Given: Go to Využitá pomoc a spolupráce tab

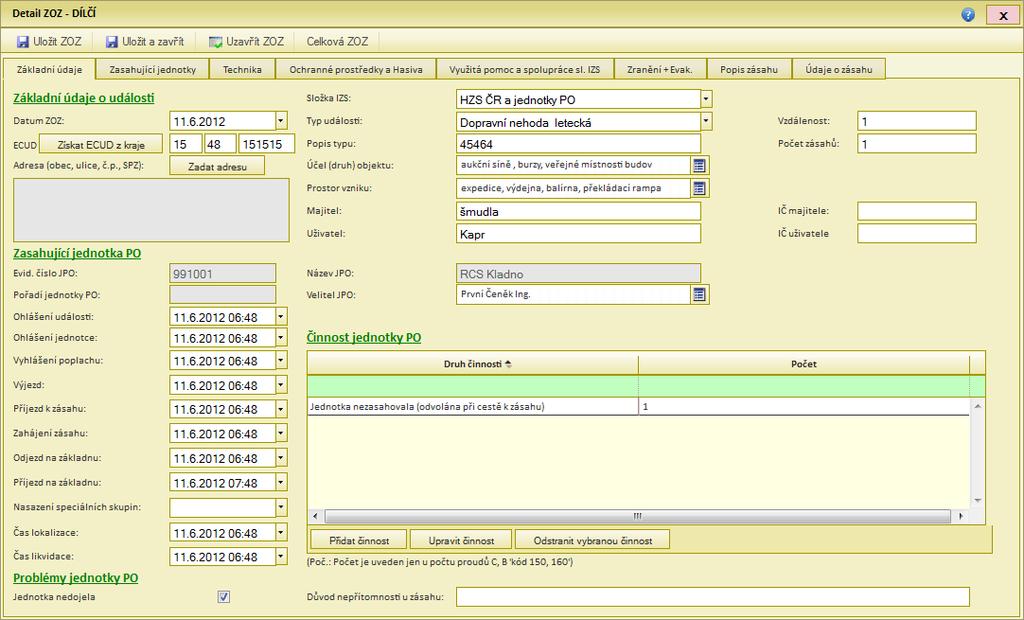Looking at the screenshot, I should tap(524, 69).
